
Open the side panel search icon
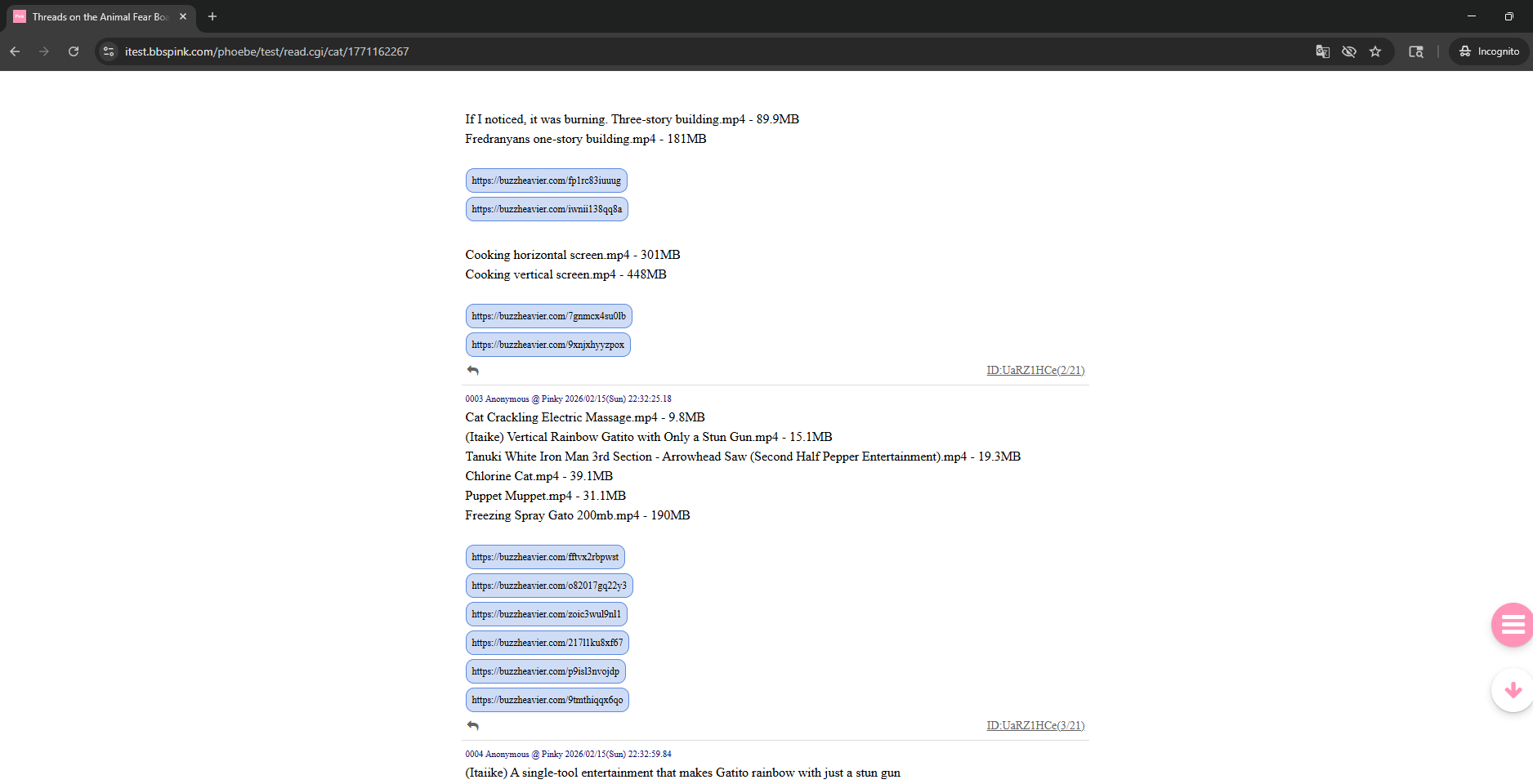pyautogui.click(x=1416, y=51)
